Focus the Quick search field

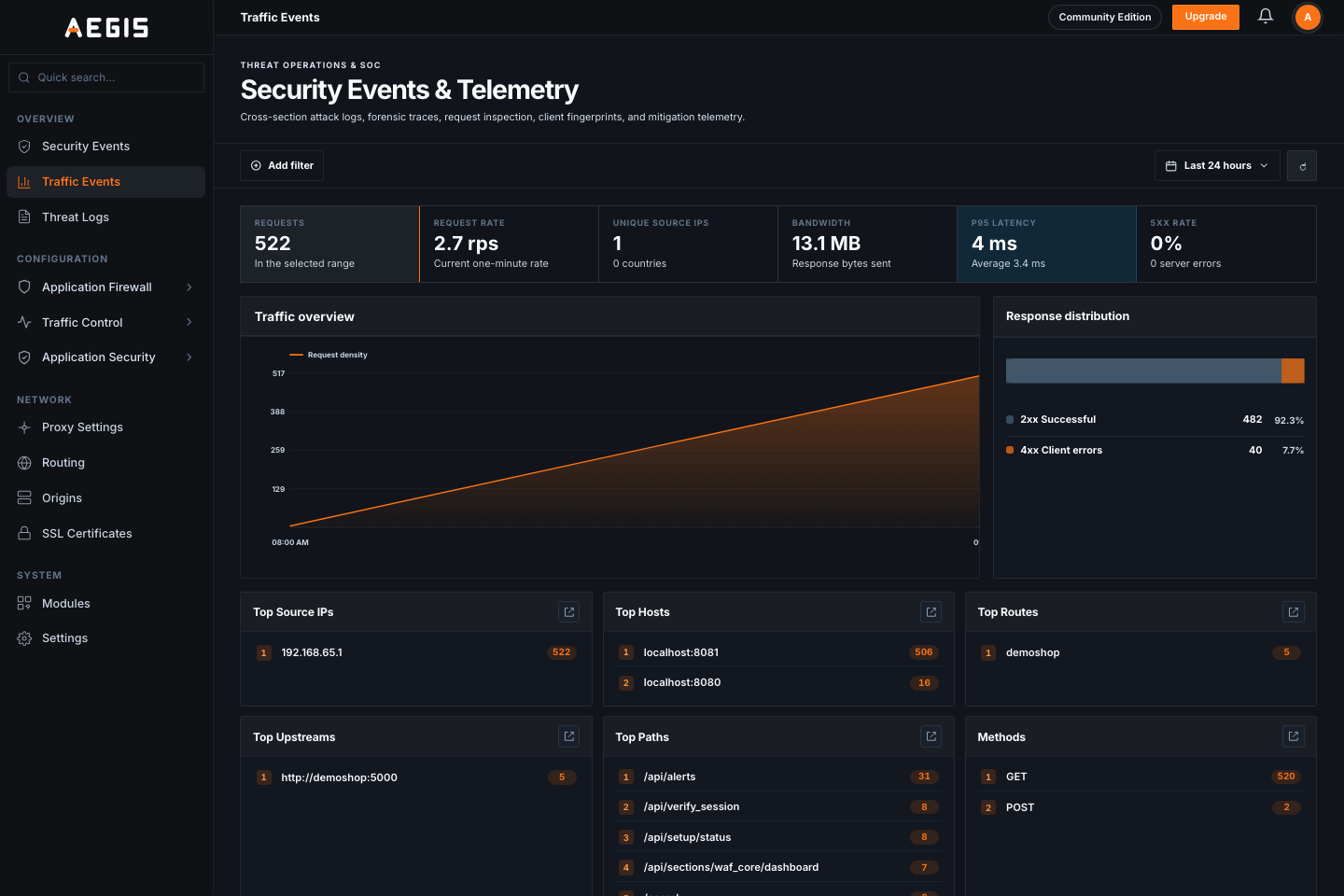pos(106,77)
